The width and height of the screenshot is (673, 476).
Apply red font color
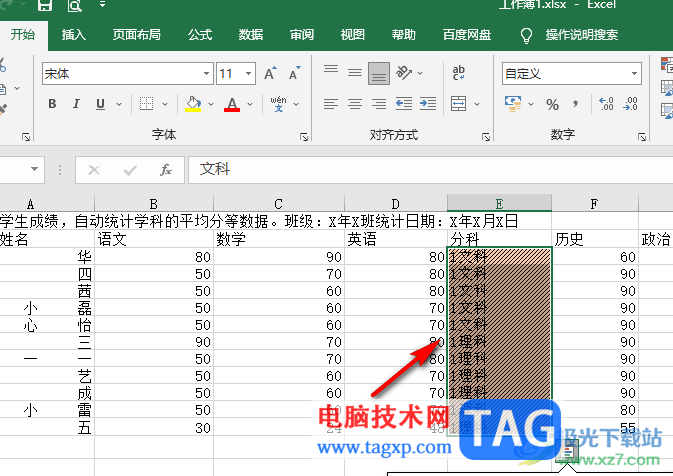click(x=232, y=104)
